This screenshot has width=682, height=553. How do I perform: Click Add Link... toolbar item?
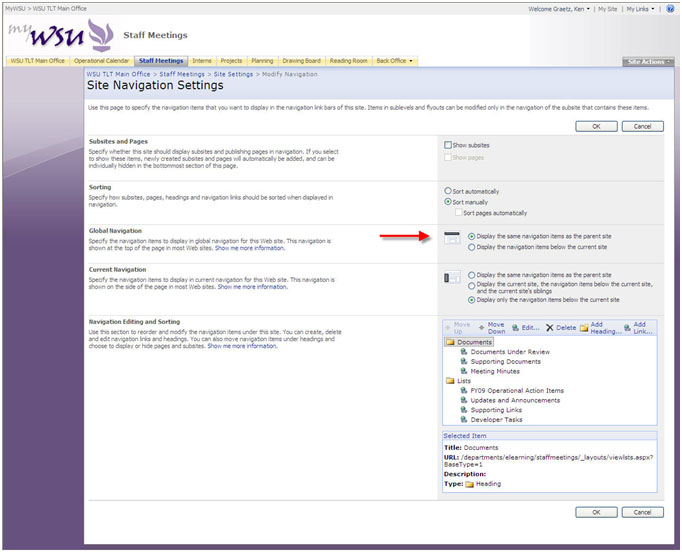(638, 328)
